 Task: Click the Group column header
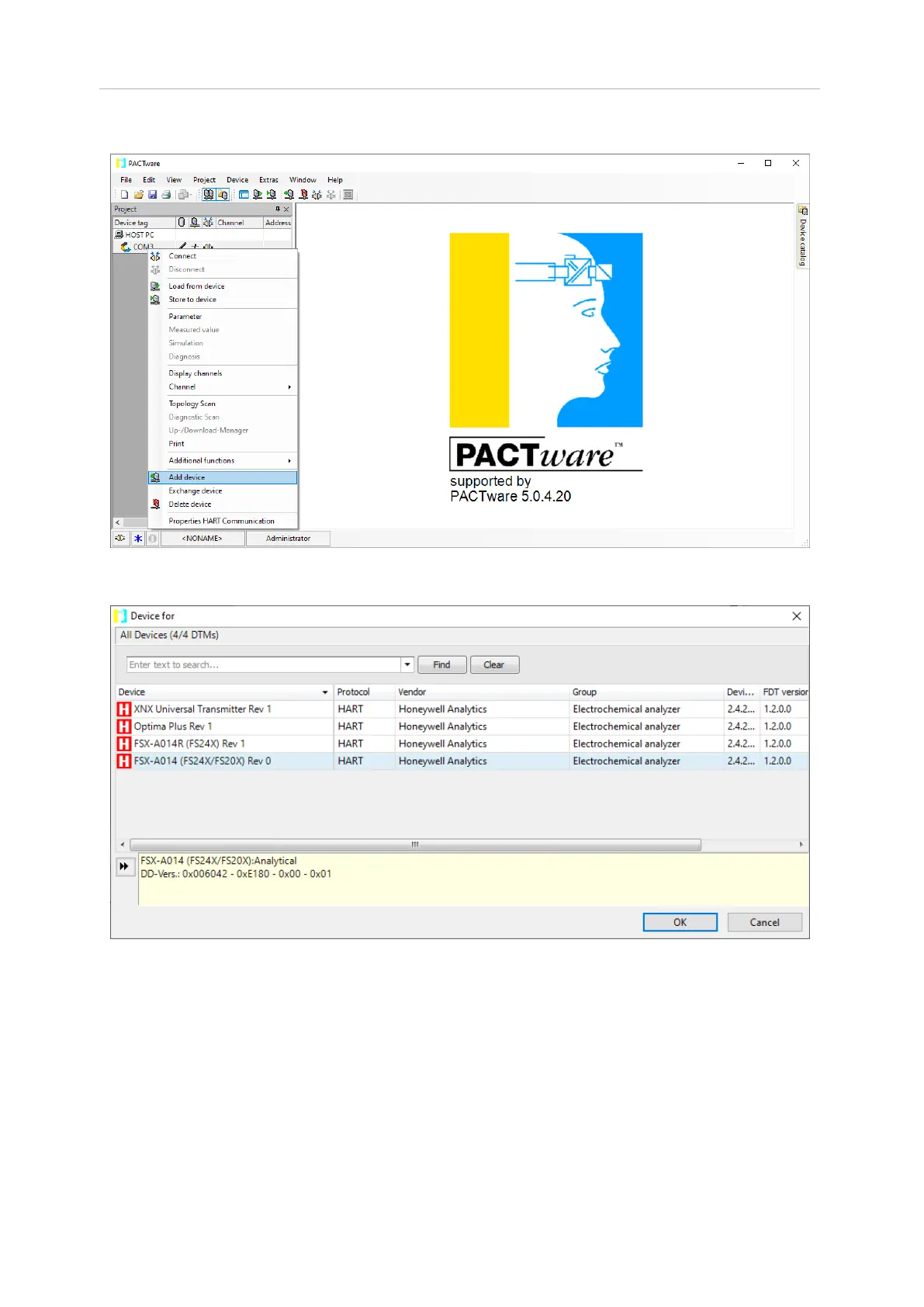click(646, 692)
